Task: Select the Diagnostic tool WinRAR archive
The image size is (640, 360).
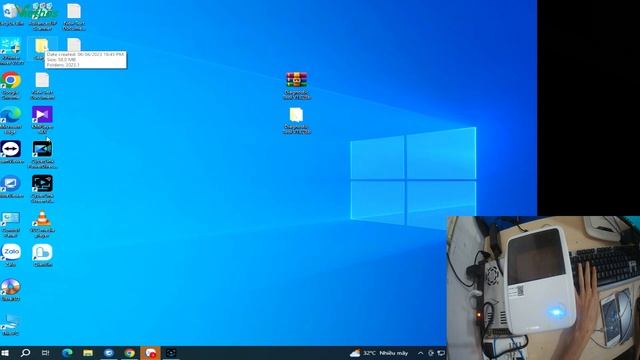Action: [x=297, y=86]
